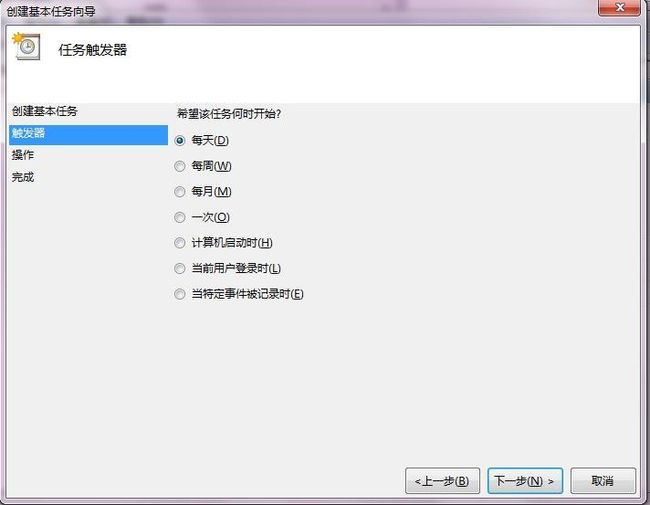Go to the 操作 step
Screen dimensions: 650x505
pos(22,155)
